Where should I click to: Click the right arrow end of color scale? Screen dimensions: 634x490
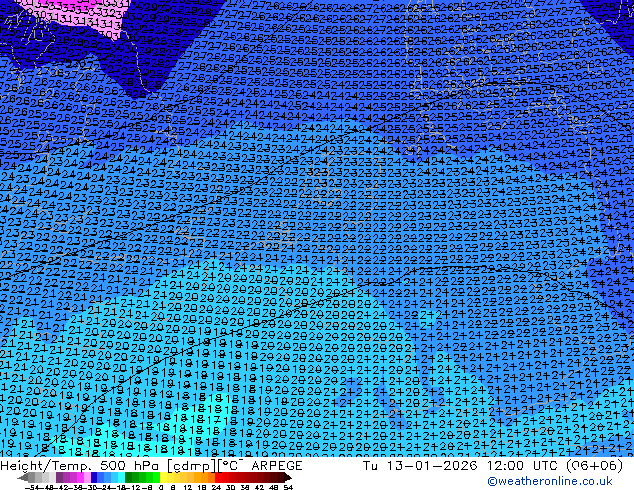pyautogui.click(x=288, y=477)
